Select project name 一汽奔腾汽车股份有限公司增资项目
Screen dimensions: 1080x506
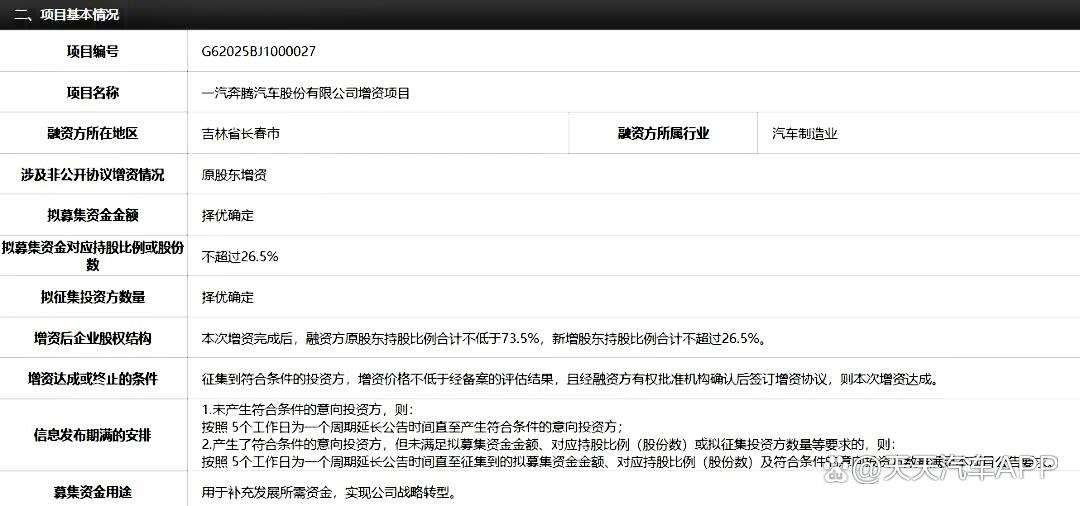pyautogui.click(x=305, y=92)
